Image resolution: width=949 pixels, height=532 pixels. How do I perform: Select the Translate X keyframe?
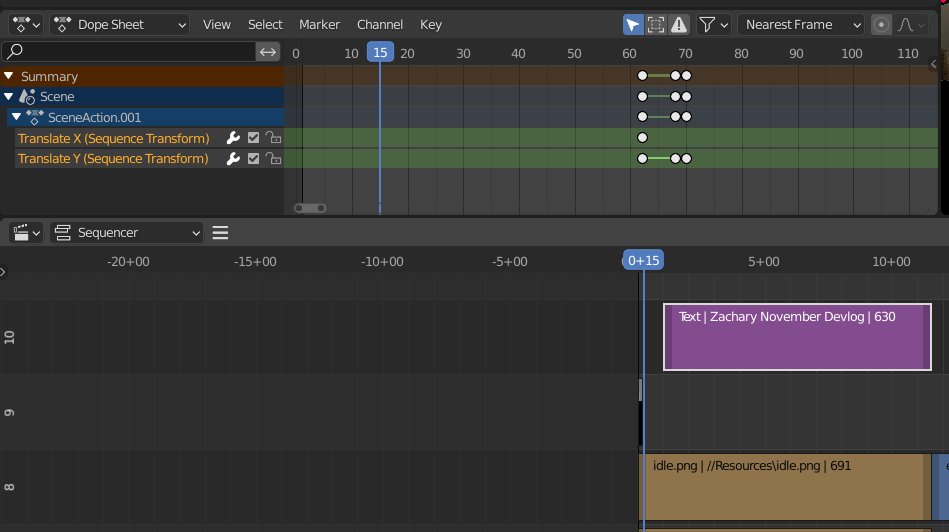[642, 138]
